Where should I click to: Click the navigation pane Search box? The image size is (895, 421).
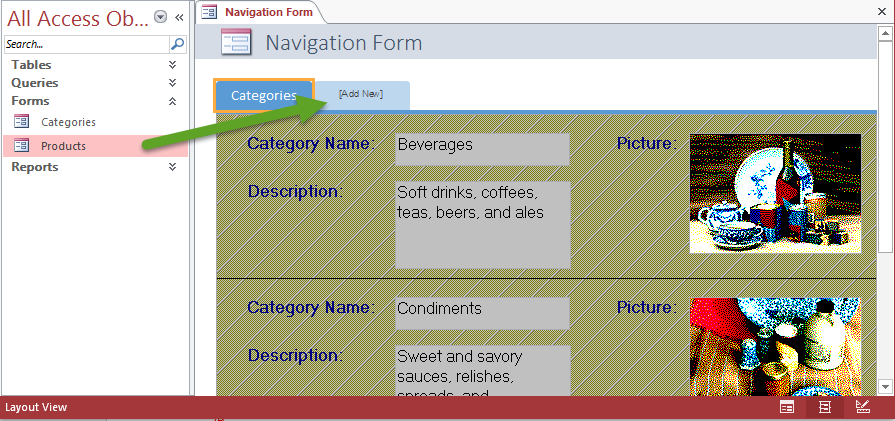click(x=87, y=44)
